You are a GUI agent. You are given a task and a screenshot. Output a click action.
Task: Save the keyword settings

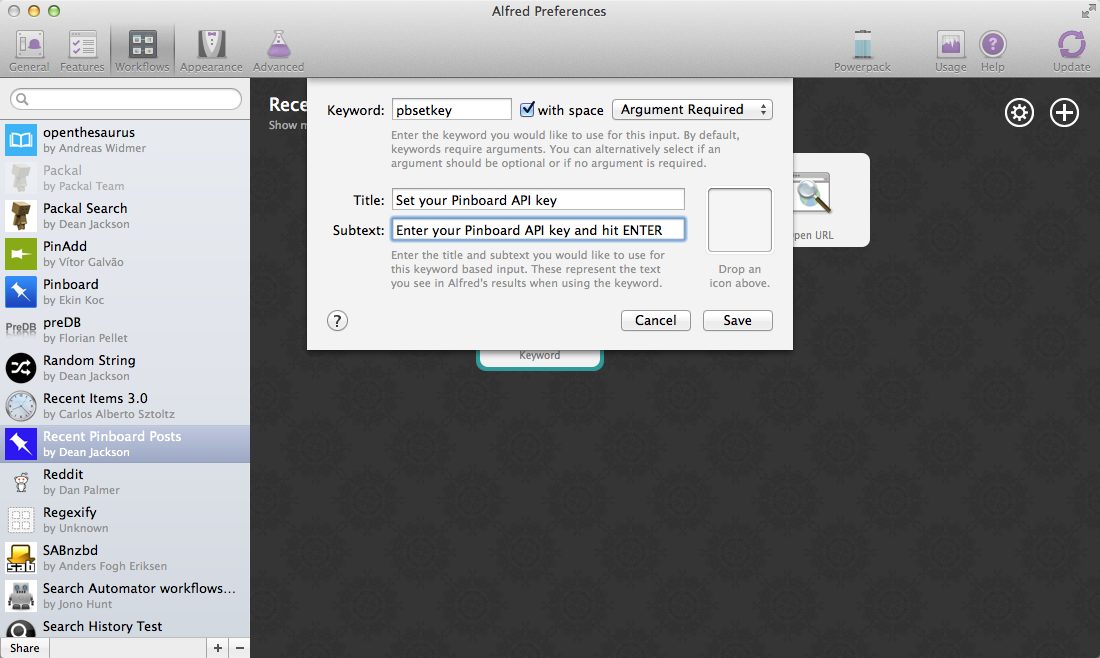[x=737, y=320]
